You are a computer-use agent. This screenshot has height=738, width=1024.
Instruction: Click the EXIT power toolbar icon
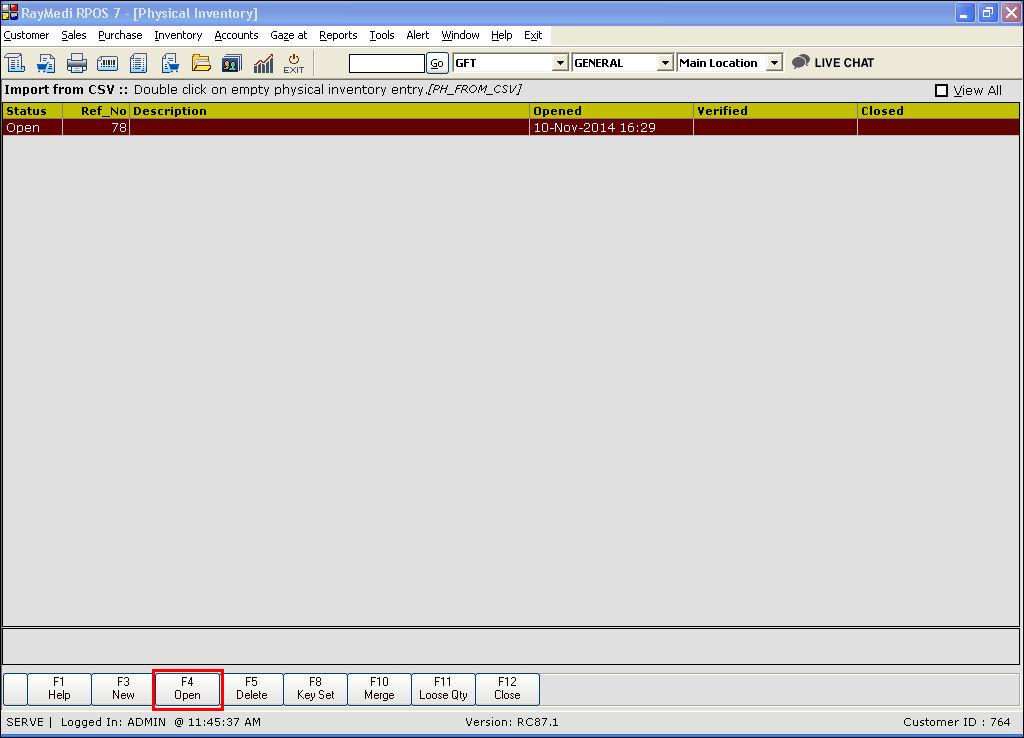(x=294, y=63)
